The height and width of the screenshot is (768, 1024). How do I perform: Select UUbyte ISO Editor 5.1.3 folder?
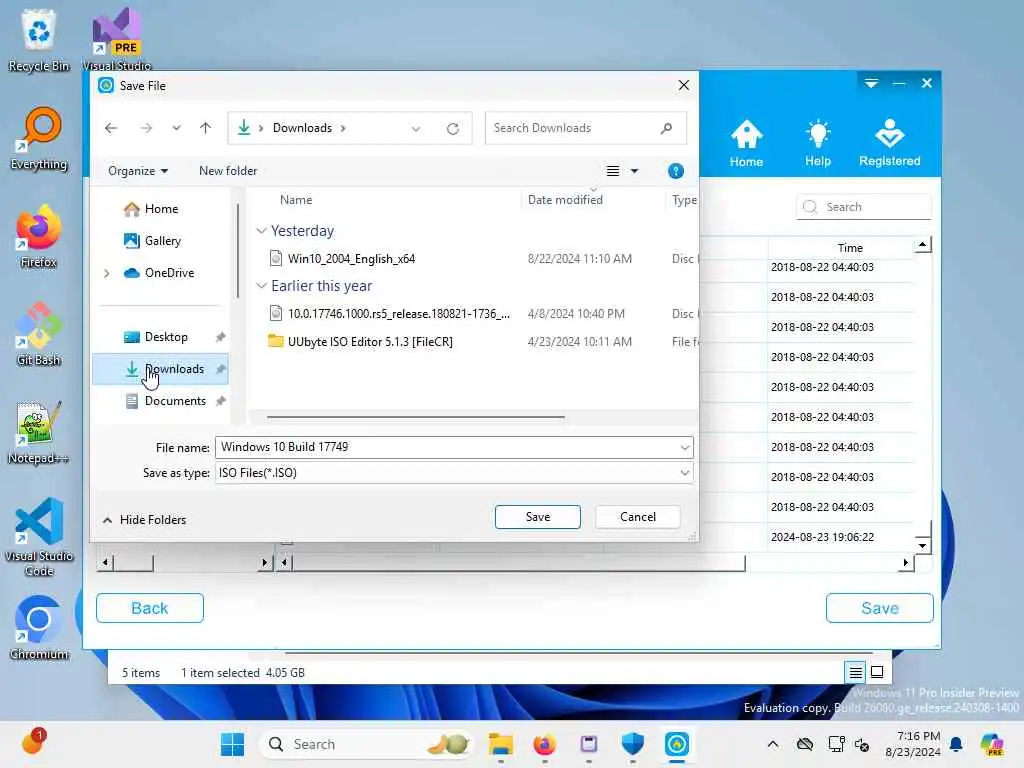(x=370, y=342)
